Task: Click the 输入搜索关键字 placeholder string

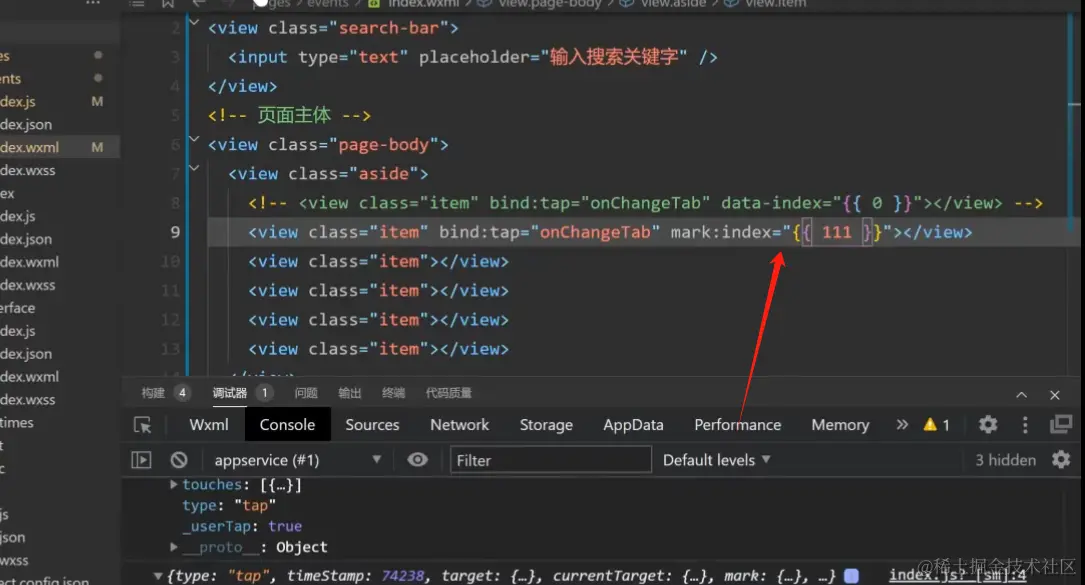Action: click(614, 57)
